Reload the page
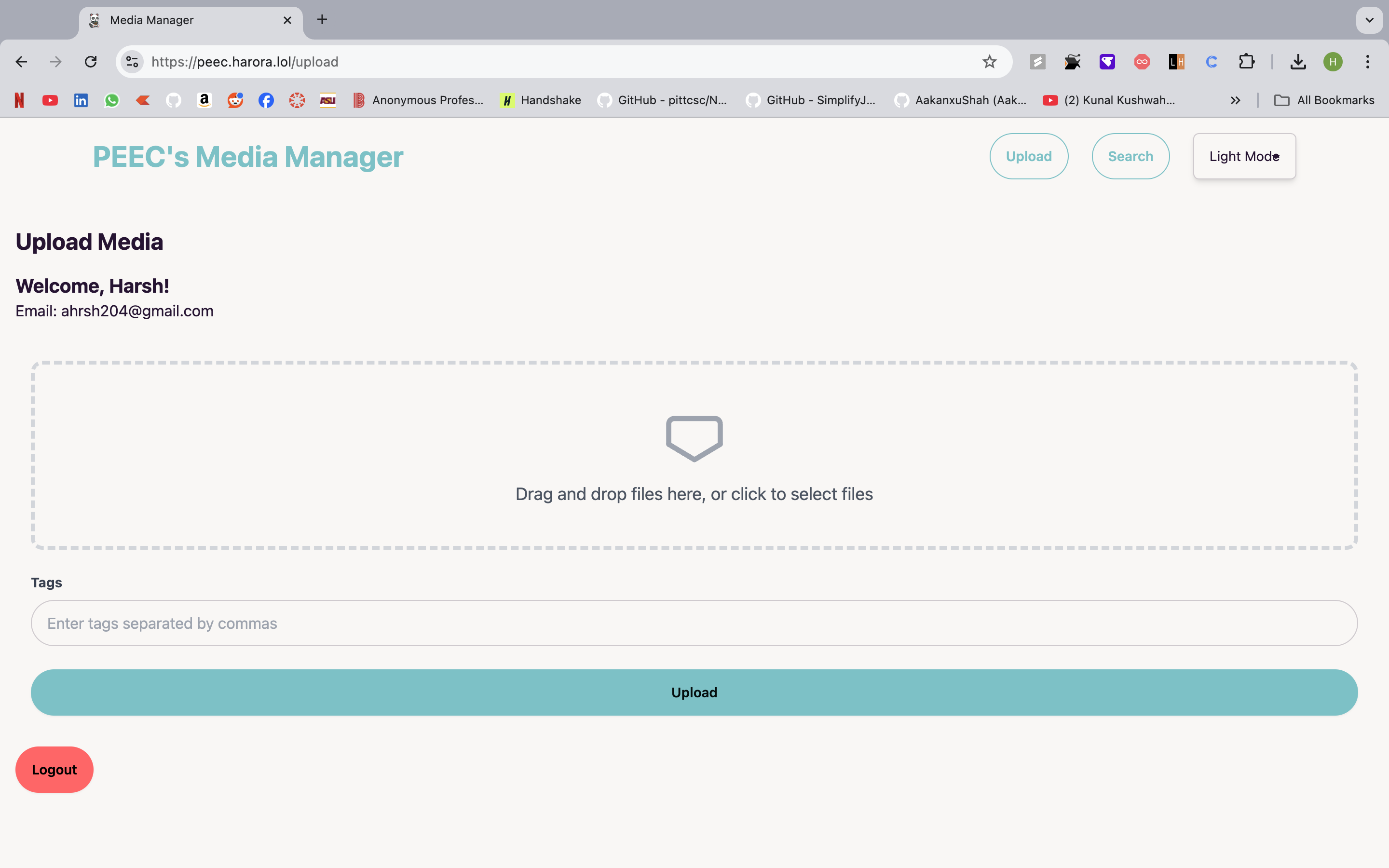 pos(91,61)
